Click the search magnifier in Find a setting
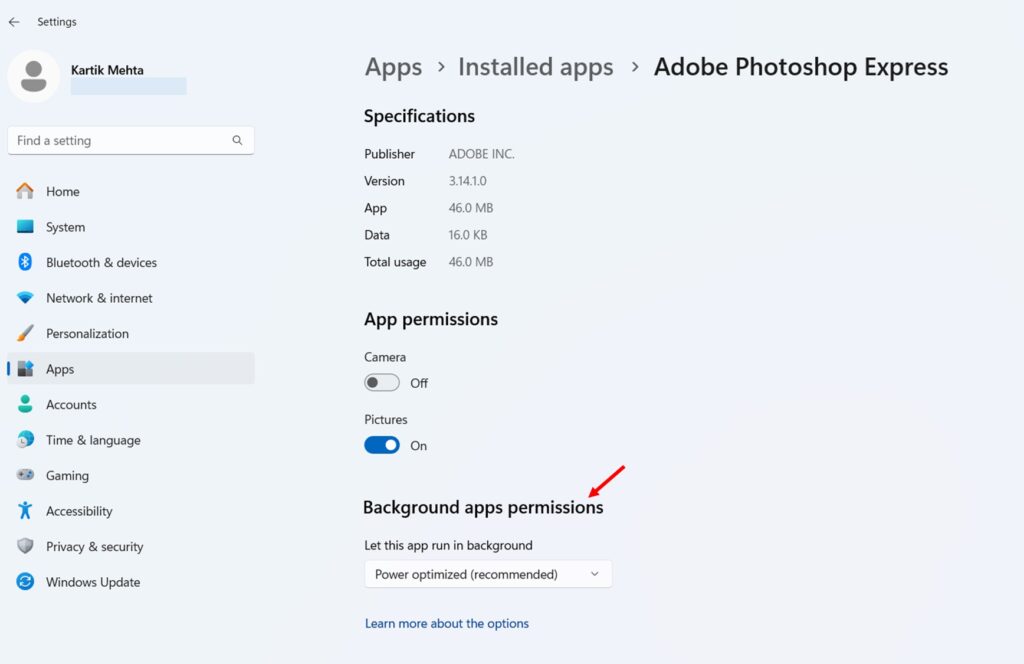Viewport: 1024px width, 664px height. click(237, 140)
